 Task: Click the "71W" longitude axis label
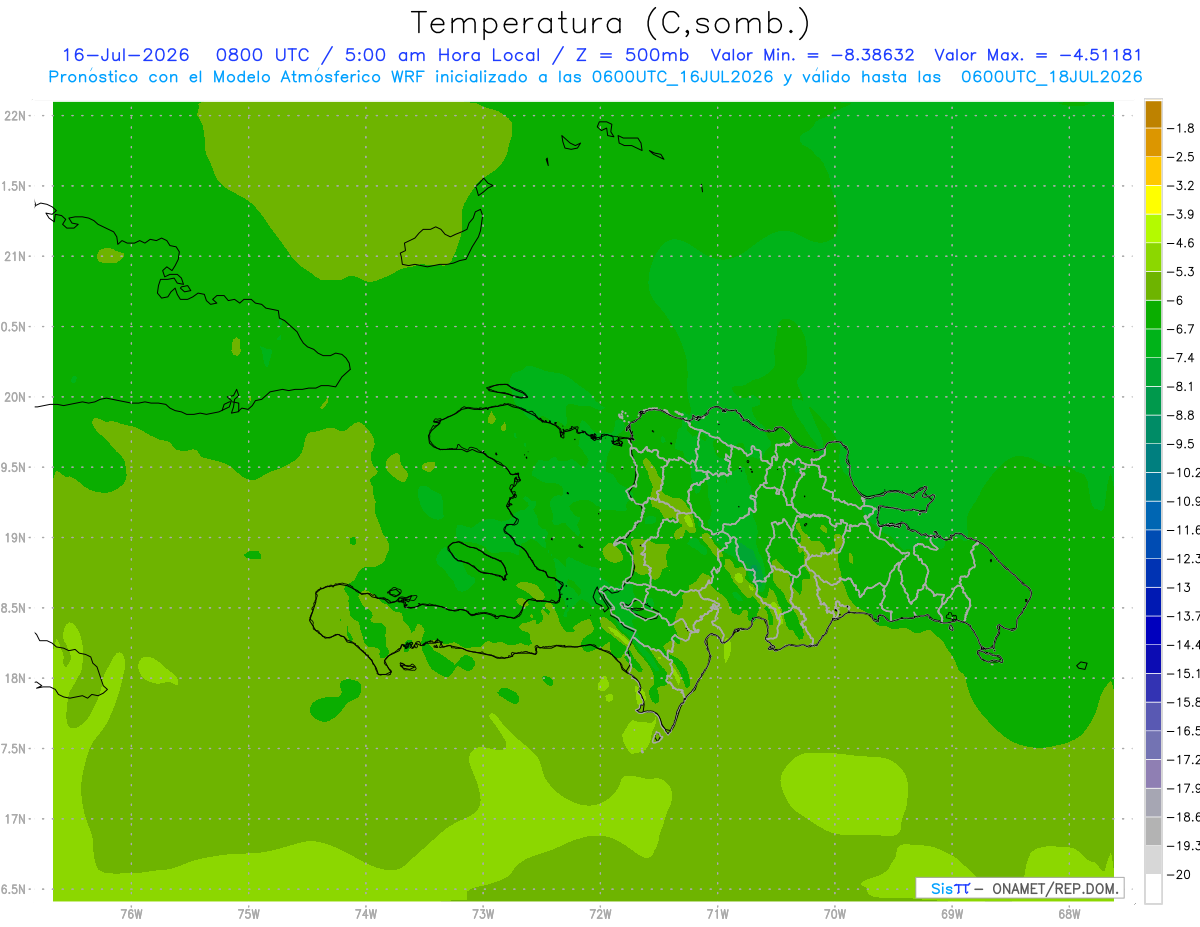click(x=717, y=914)
